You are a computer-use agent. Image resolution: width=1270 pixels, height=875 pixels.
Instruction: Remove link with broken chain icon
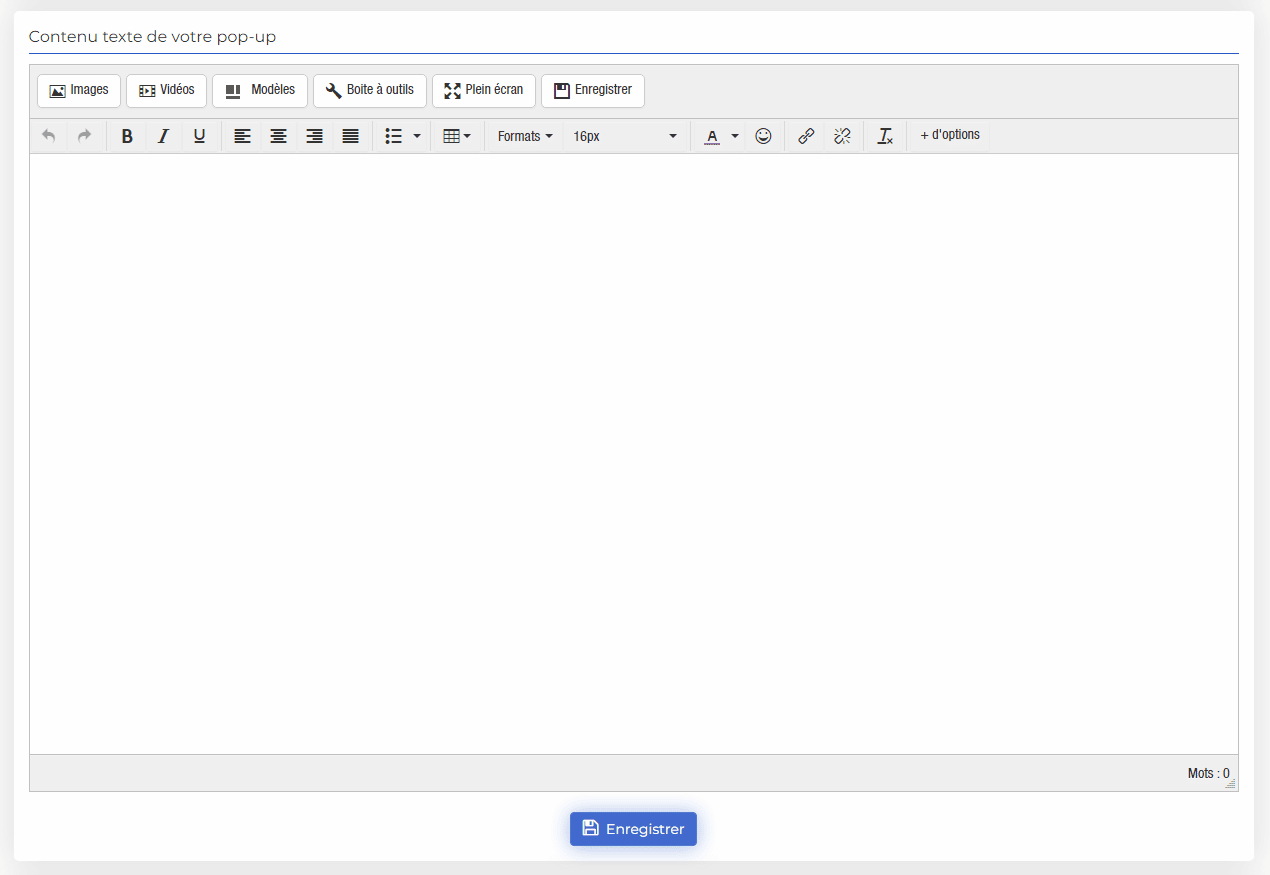(x=842, y=136)
